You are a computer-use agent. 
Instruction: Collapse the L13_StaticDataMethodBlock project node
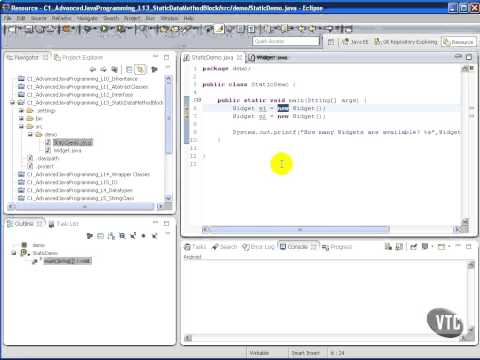point(13,103)
